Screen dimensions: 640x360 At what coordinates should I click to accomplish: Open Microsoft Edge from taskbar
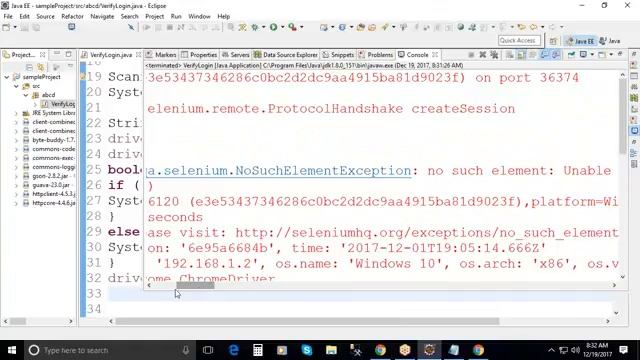(233, 350)
